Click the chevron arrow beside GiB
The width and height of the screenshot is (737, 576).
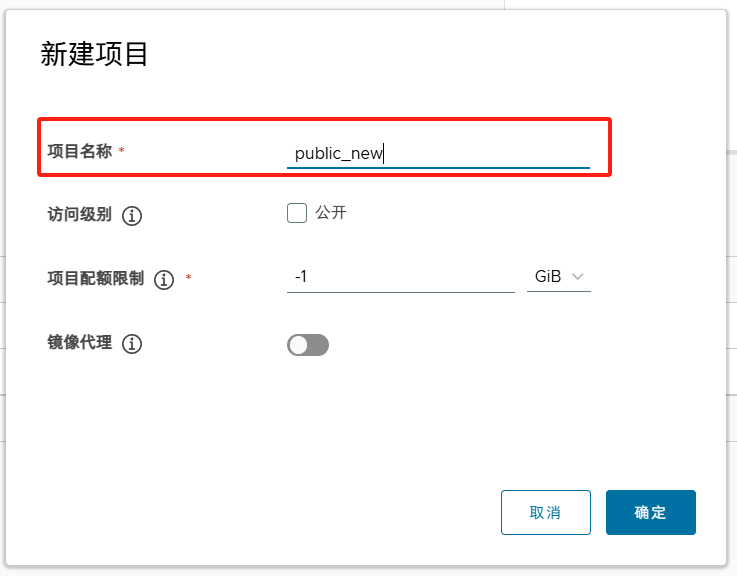coord(577,277)
